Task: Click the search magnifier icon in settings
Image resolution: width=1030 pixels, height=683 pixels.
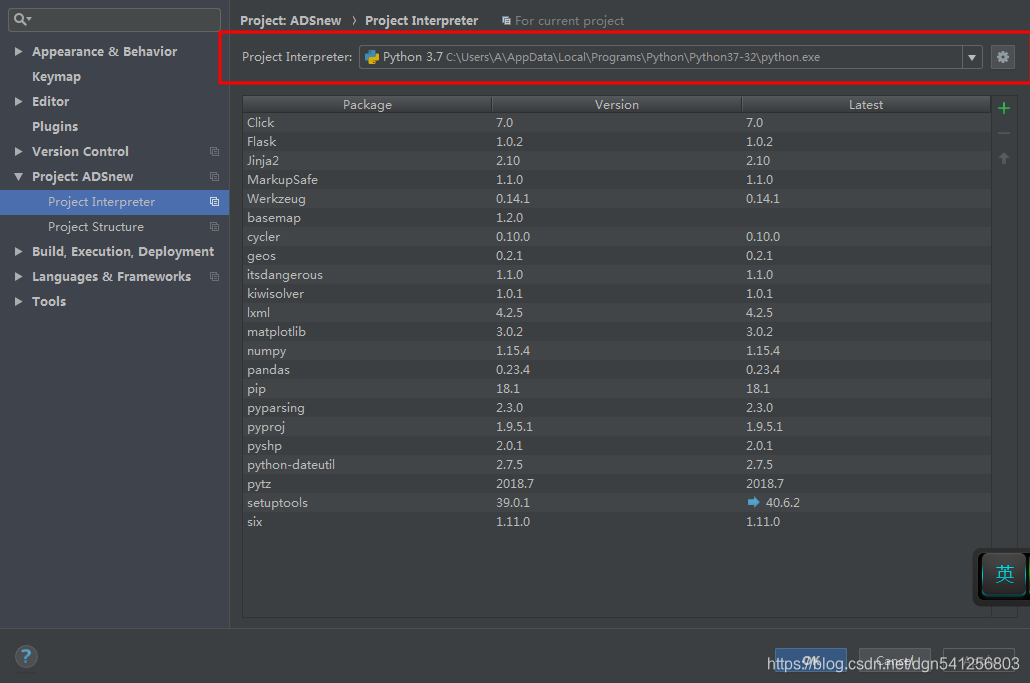Action: pos(22,19)
